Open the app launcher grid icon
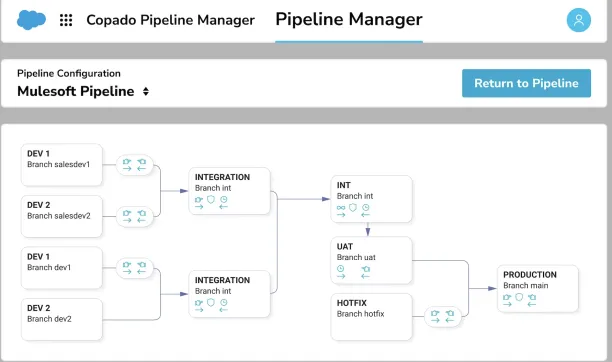This screenshot has height=362, width=612. point(66,20)
